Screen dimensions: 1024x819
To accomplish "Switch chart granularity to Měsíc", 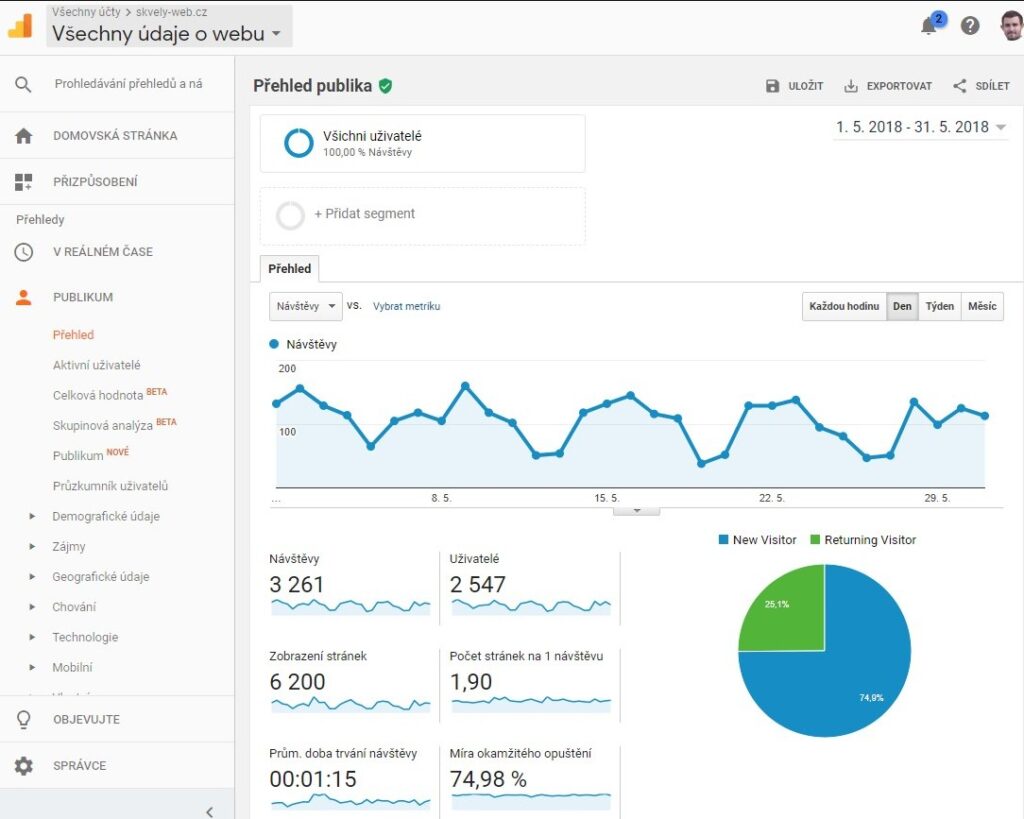I will [x=981, y=306].
